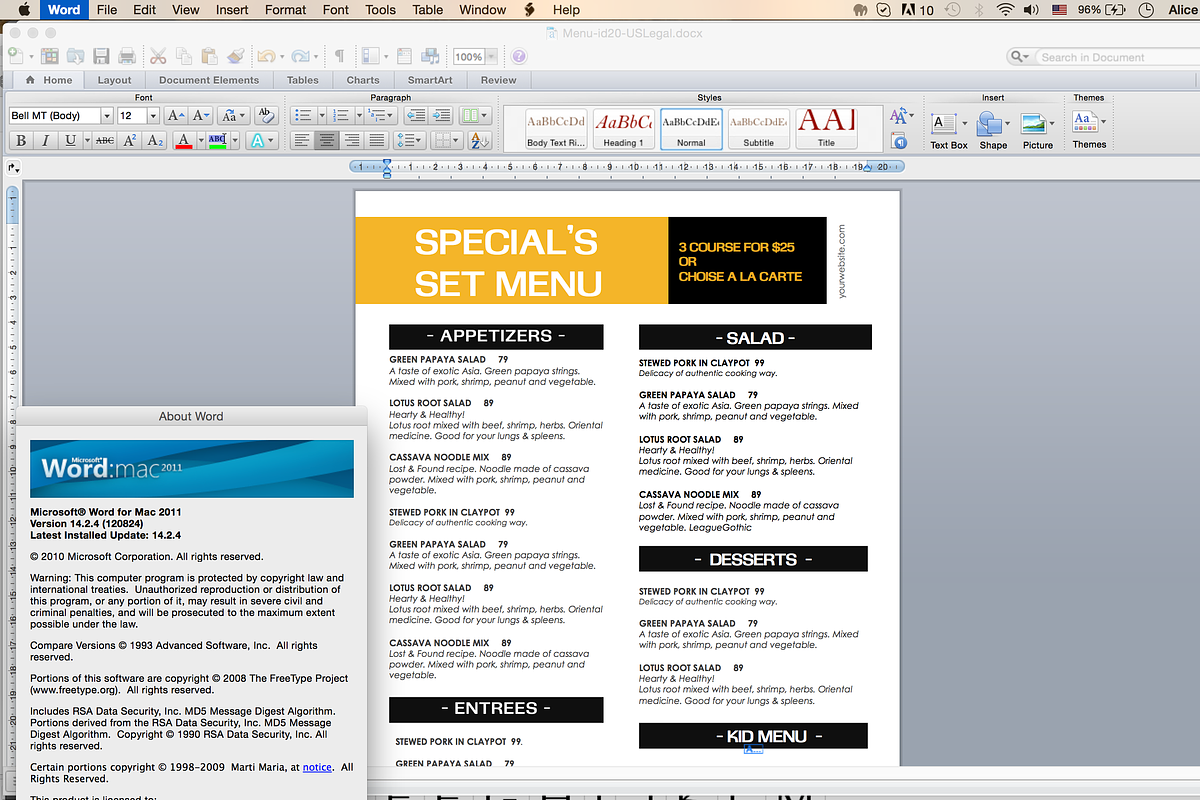The height and width of the screenshot is (800, 1200).
Task: Apply the Heading 1 style
Action: pyautogui.click(x=623, y=129)
